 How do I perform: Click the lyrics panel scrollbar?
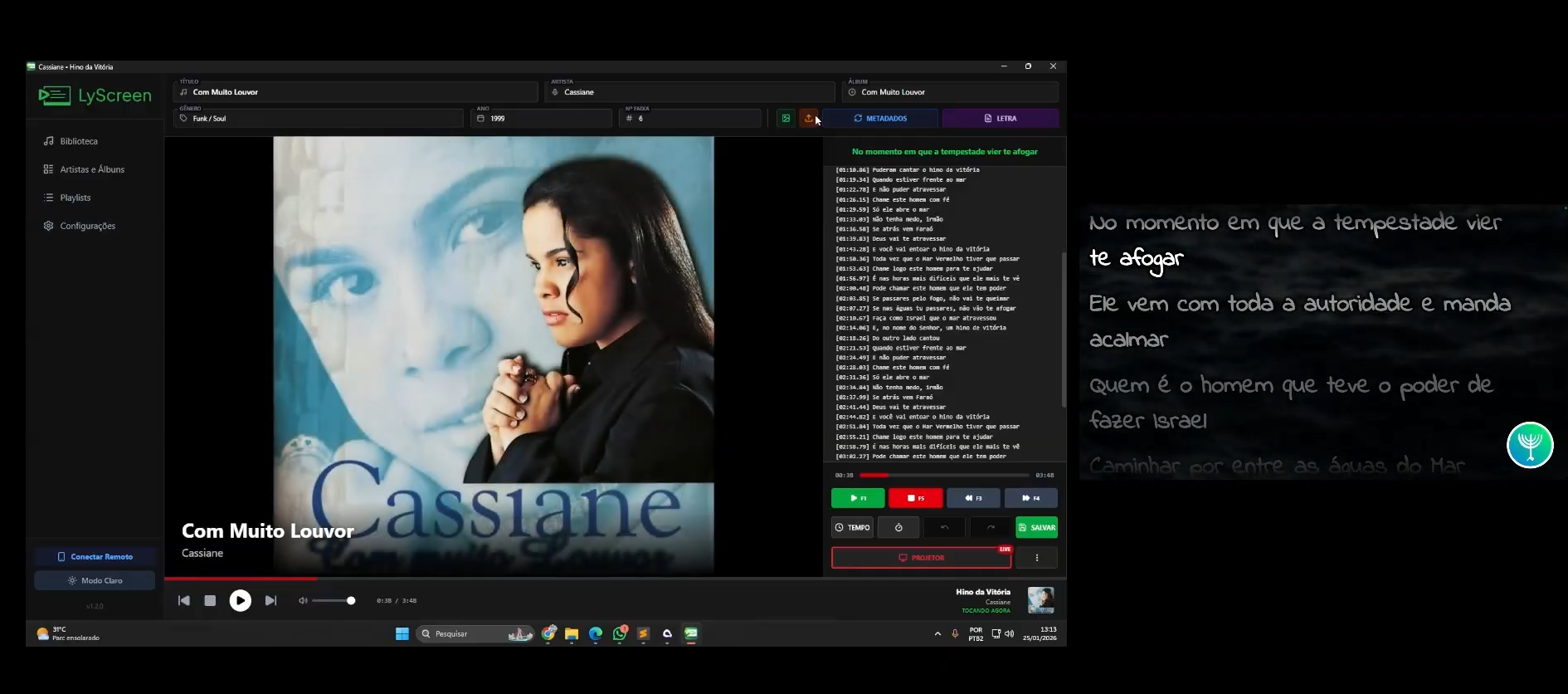[x=1064, y=330]
